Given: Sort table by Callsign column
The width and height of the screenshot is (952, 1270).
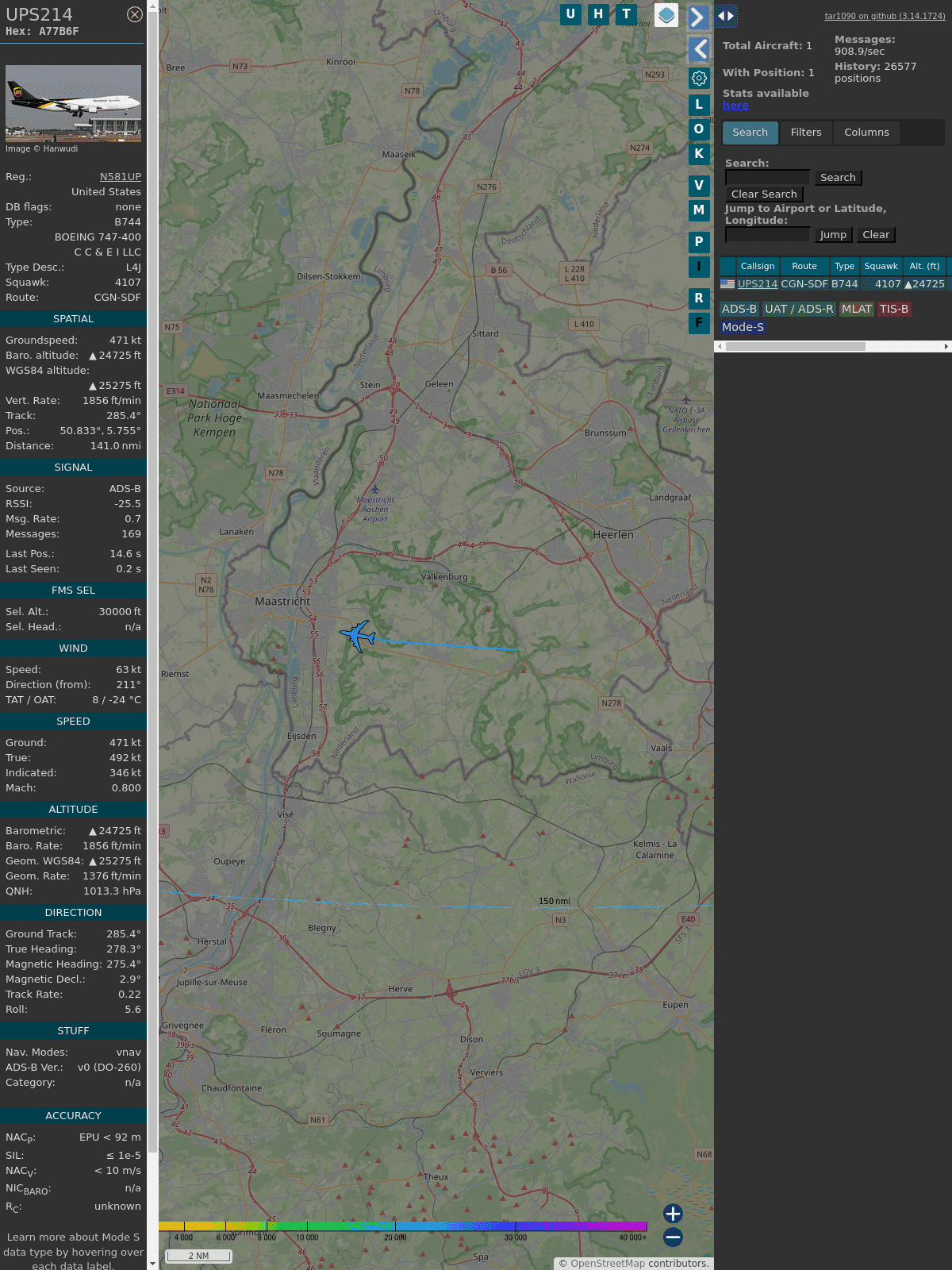Looking at the screenshot, I should pyautogui.click(x=758, y=266).
